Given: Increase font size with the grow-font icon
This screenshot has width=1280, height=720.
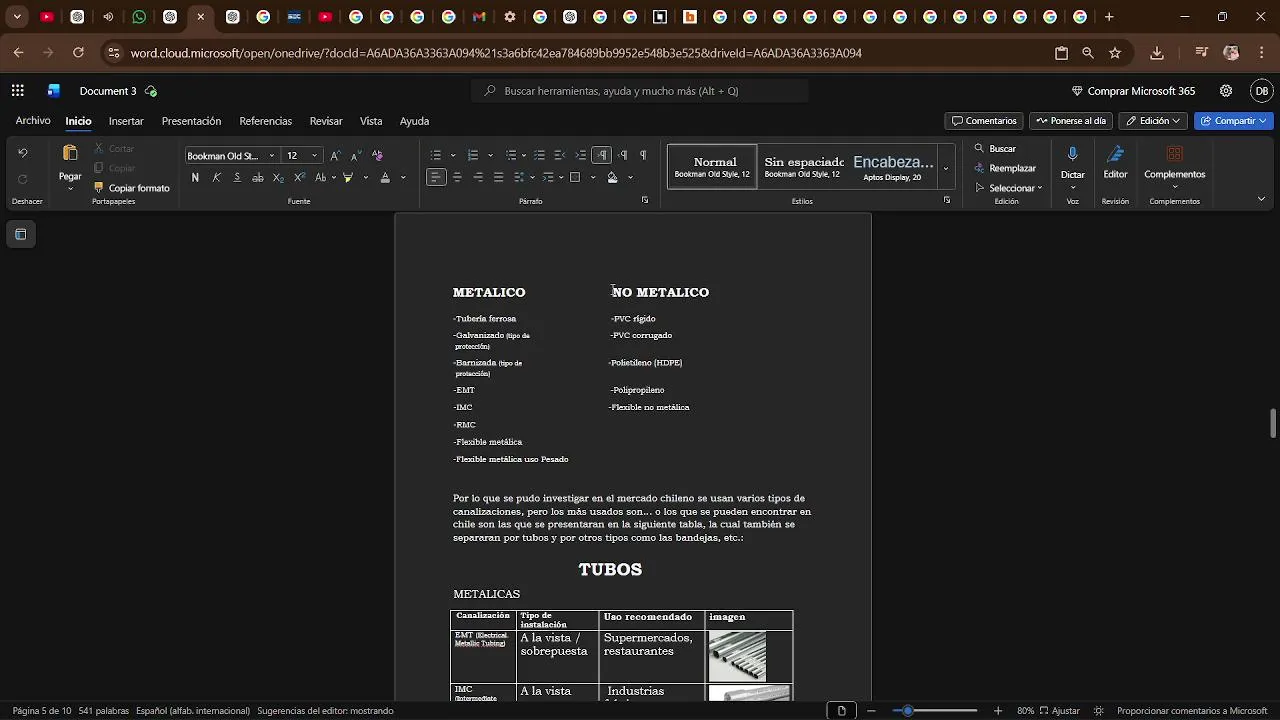Looking at the screenshot, I should point(335,155).
